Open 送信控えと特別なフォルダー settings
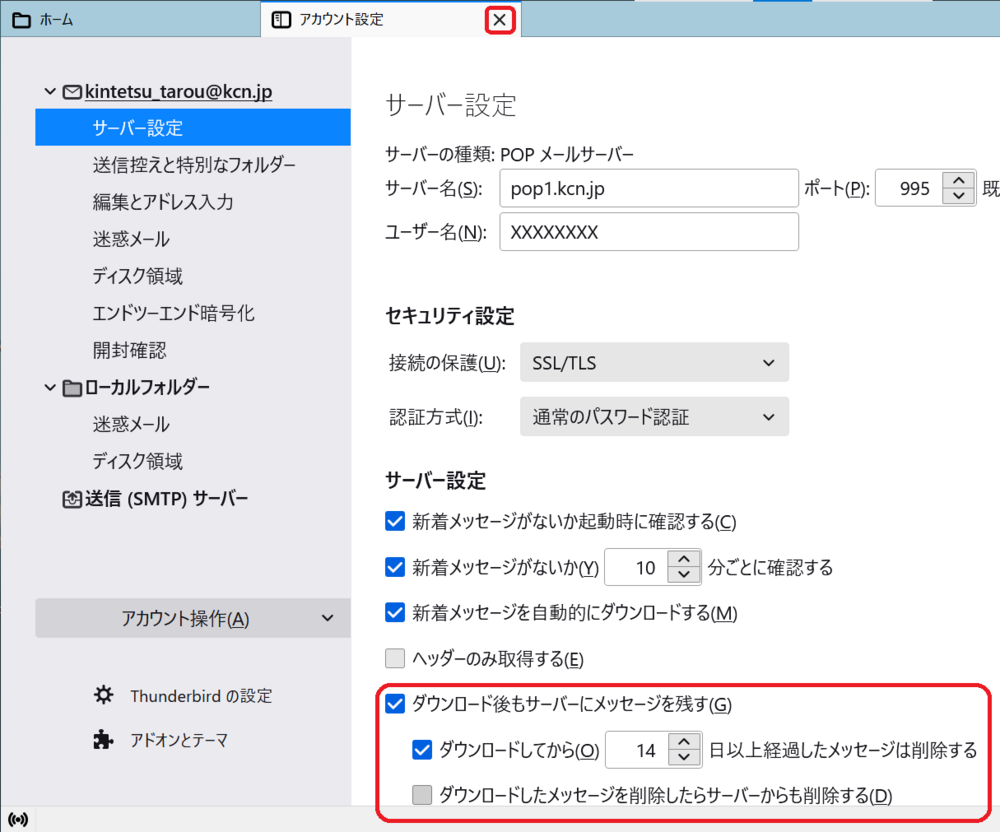This screenshot has height=832, width=1000. [193, 165]
